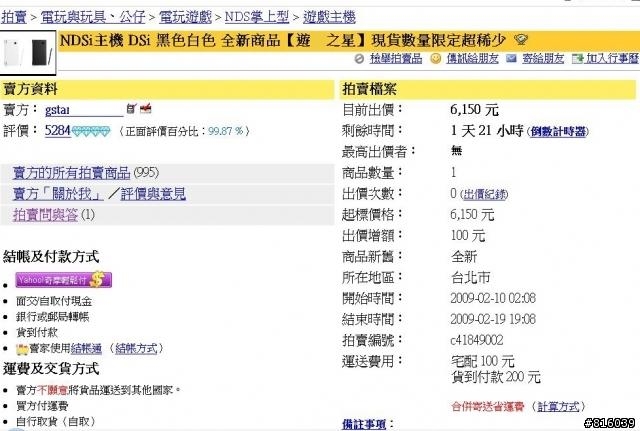Click the trophy icon after the listing title
The width and height of the screenshot is (640, 431).
(521, 40)
